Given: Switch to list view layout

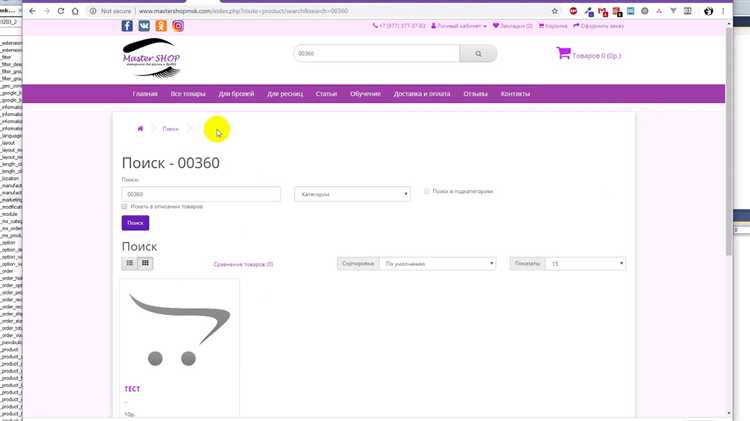Looking at the screenshot, I should click(130, 263).
